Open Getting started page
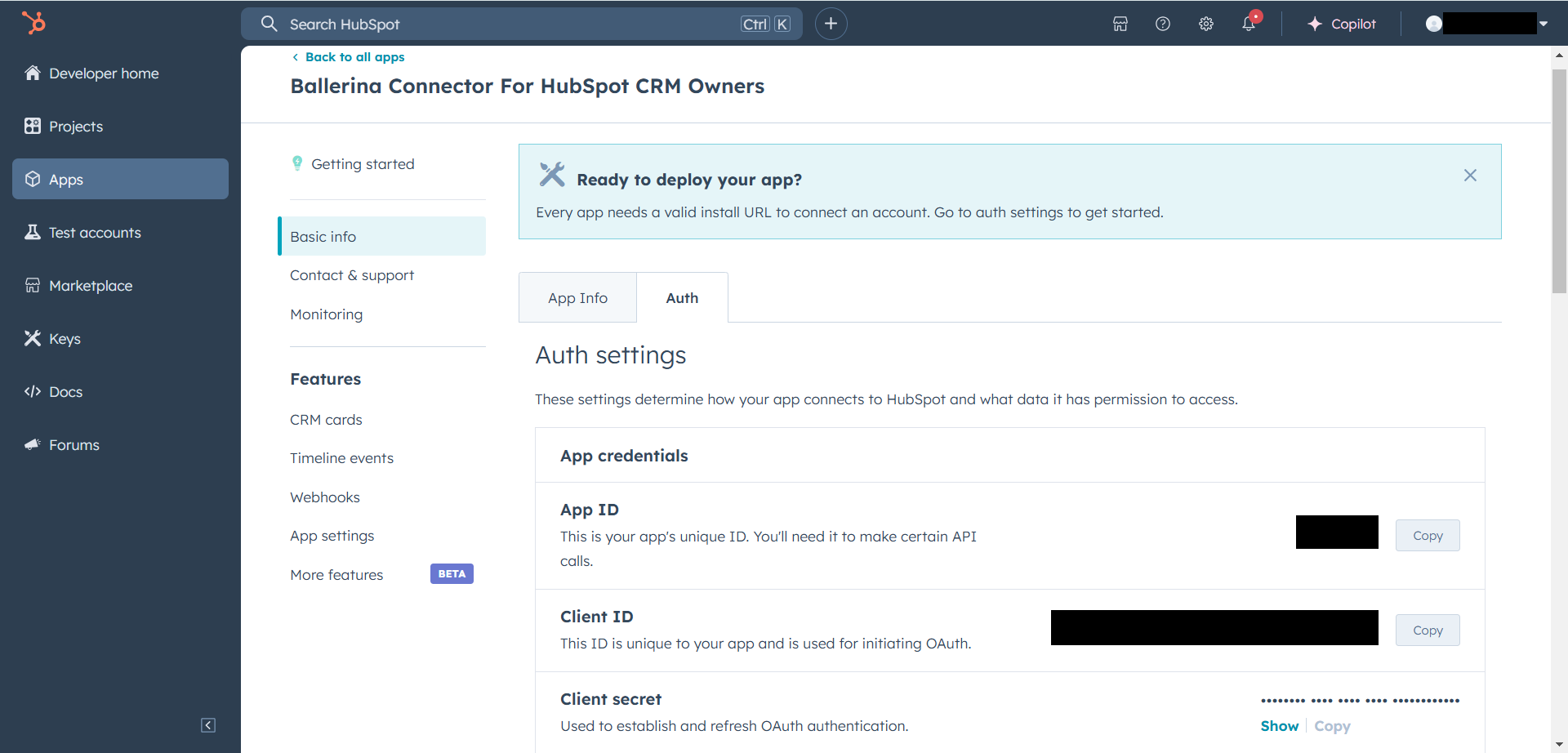1568x753 pixels. (363, 164)
